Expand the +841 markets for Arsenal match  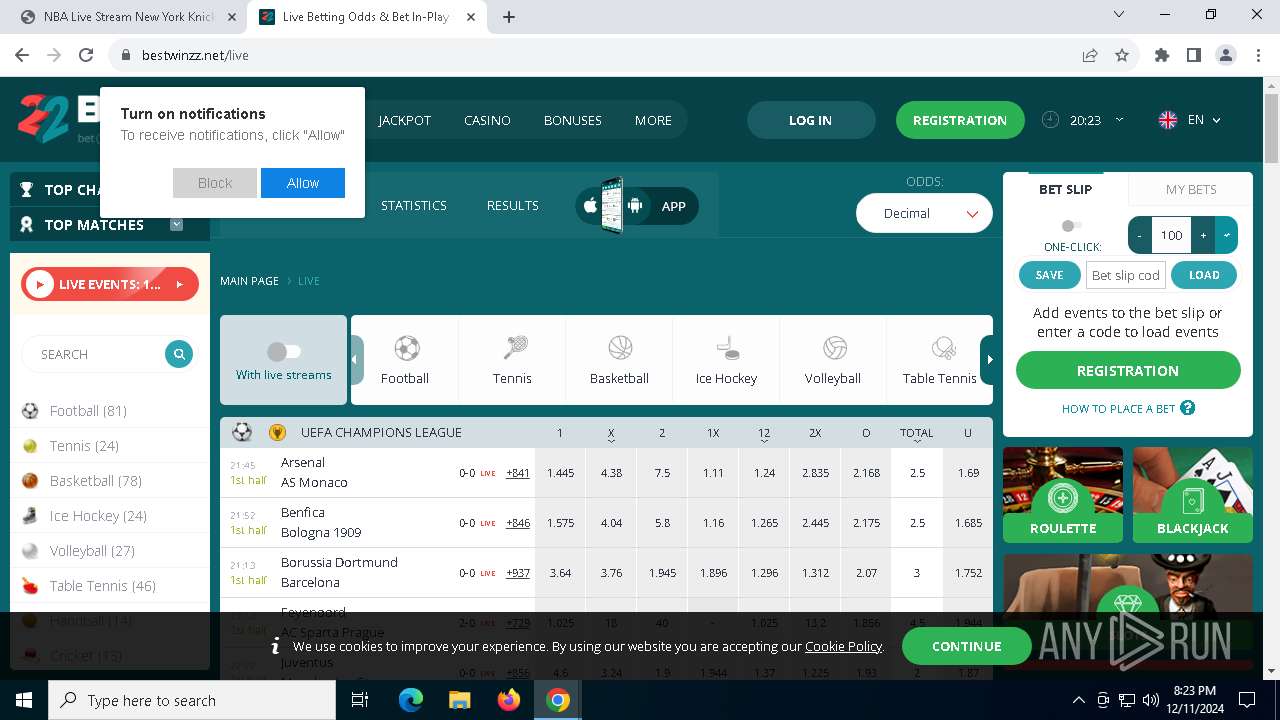[x=518, y=473]
